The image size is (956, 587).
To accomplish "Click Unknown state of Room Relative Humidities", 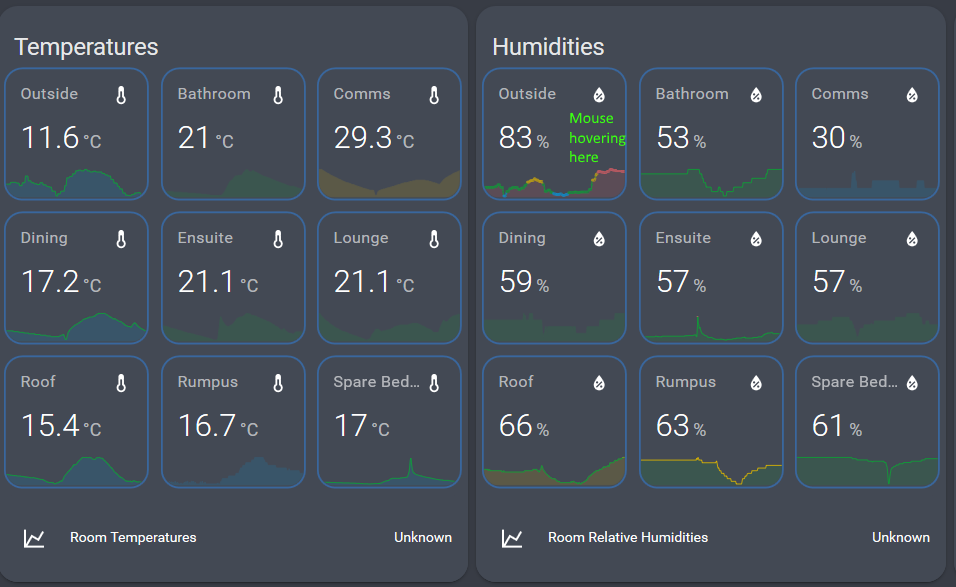I will coord(901,538).
